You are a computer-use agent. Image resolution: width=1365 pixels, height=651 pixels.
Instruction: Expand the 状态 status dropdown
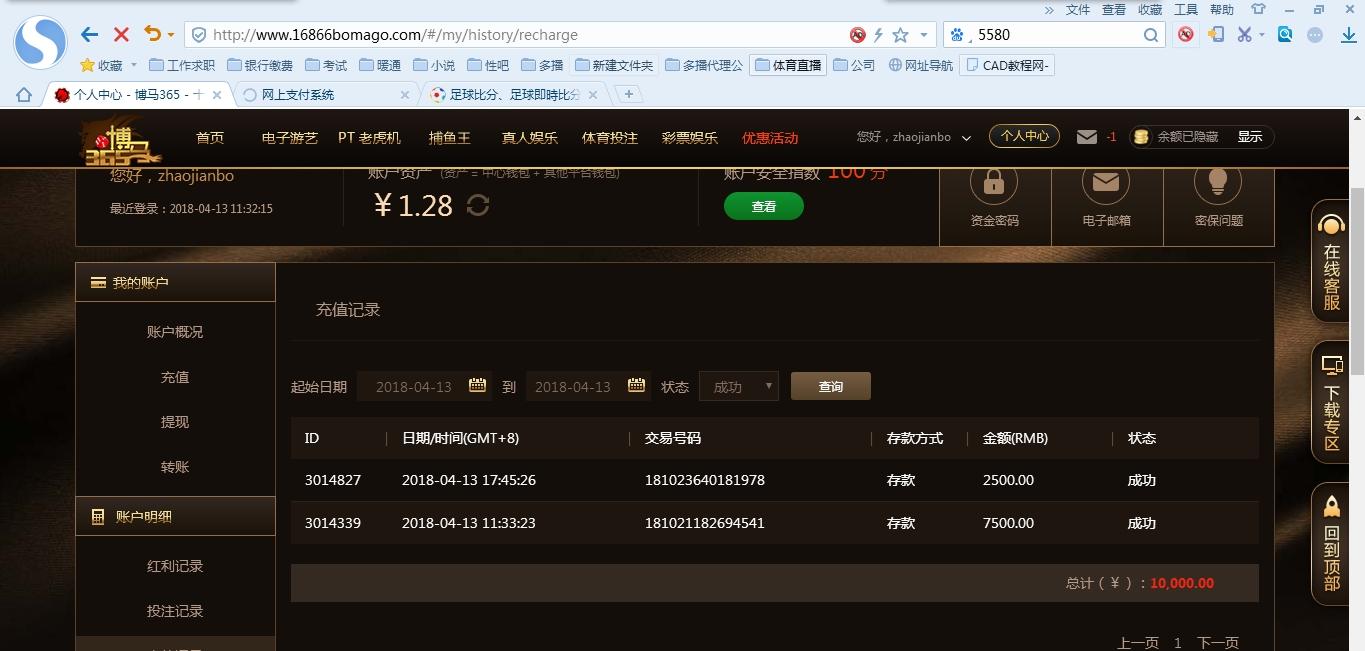coord(739,387)
